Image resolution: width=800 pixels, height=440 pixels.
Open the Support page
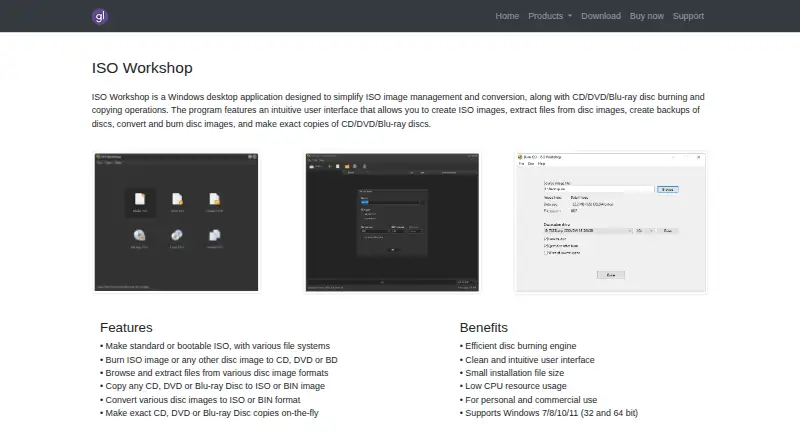click(x=688, y=16)
